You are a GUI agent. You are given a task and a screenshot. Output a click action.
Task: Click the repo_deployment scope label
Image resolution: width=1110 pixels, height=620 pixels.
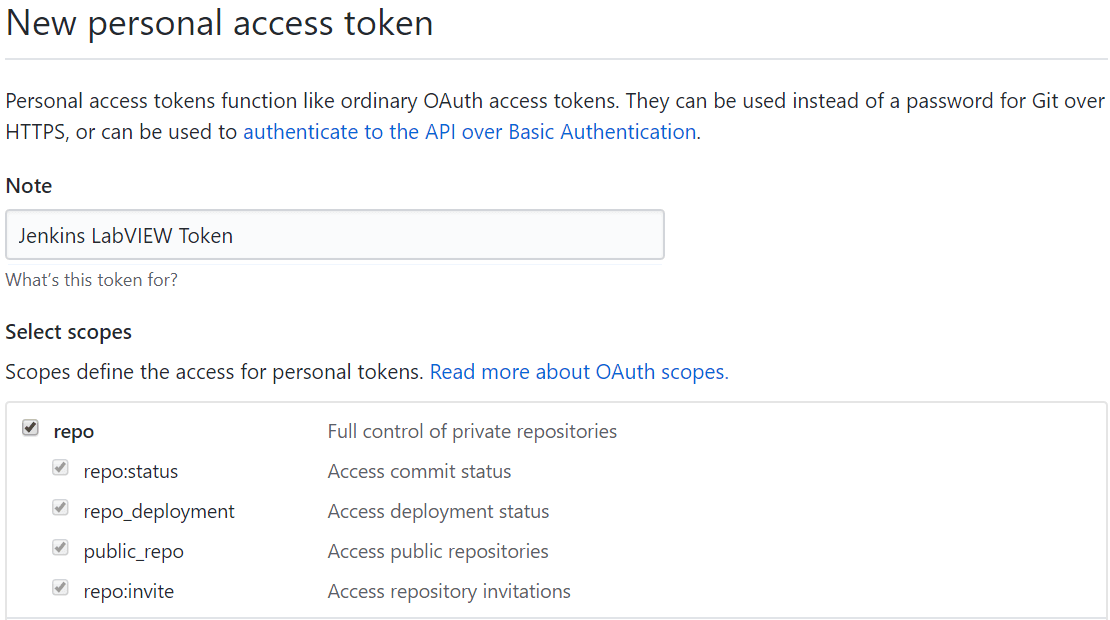(159, 510)
